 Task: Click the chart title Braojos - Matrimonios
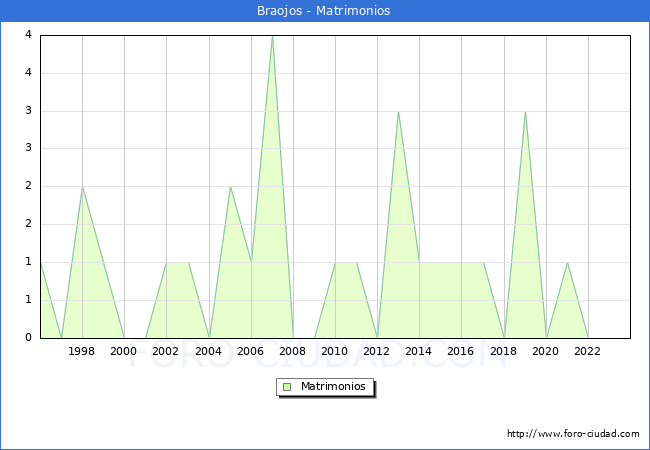point(323,10)
